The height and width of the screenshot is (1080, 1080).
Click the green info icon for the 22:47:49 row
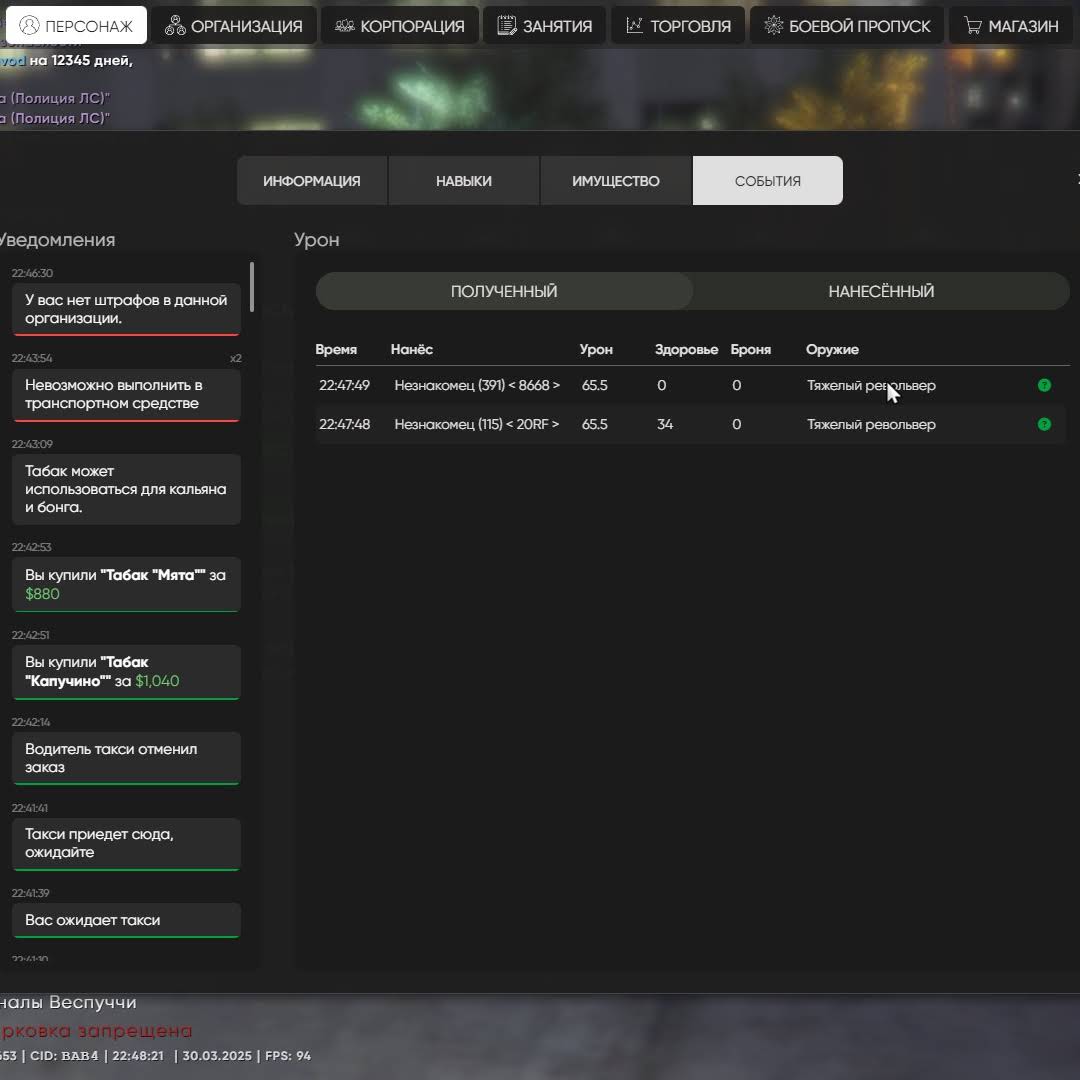[x=1044, y=385]
